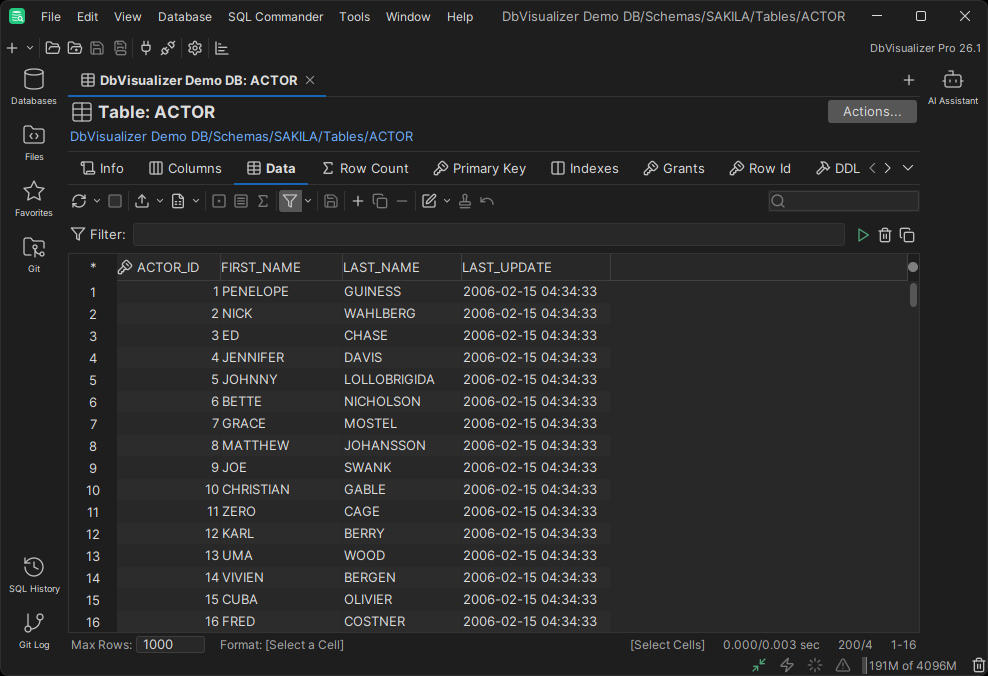This screenshot has width=988, height=676.
Task: Show hidden tabs with the down chevron
Action: click(908, 168)
